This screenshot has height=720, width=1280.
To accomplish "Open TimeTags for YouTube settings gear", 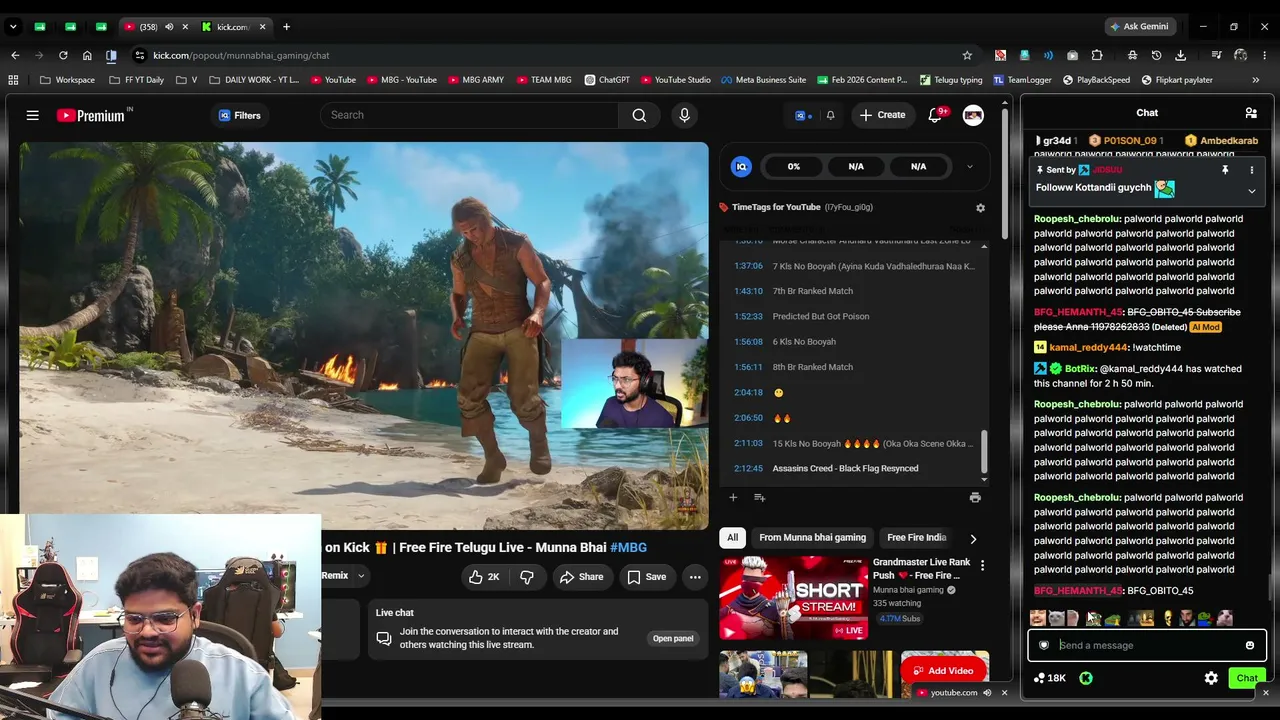I will tap(980, 208).
